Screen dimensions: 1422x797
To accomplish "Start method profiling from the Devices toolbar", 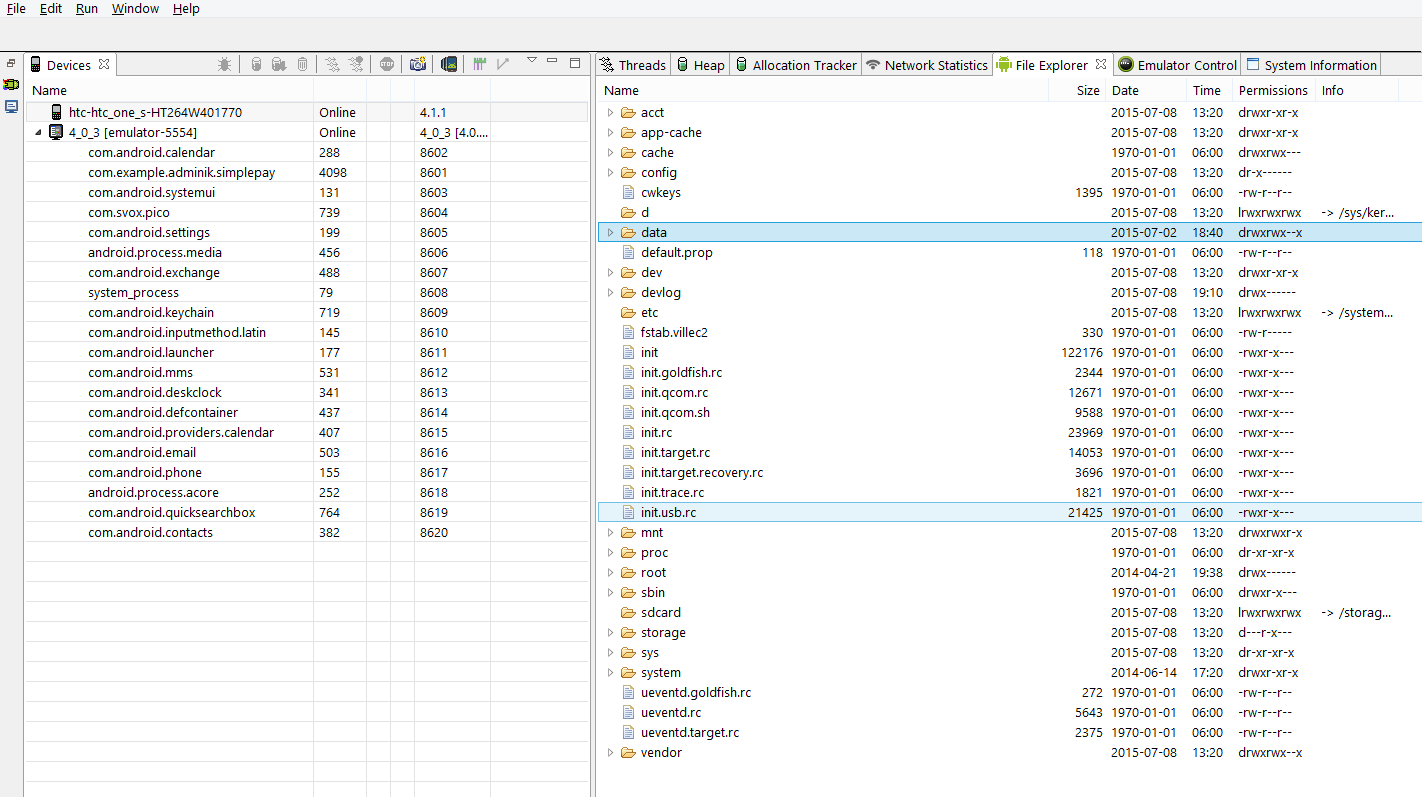I will click(357, 64).
